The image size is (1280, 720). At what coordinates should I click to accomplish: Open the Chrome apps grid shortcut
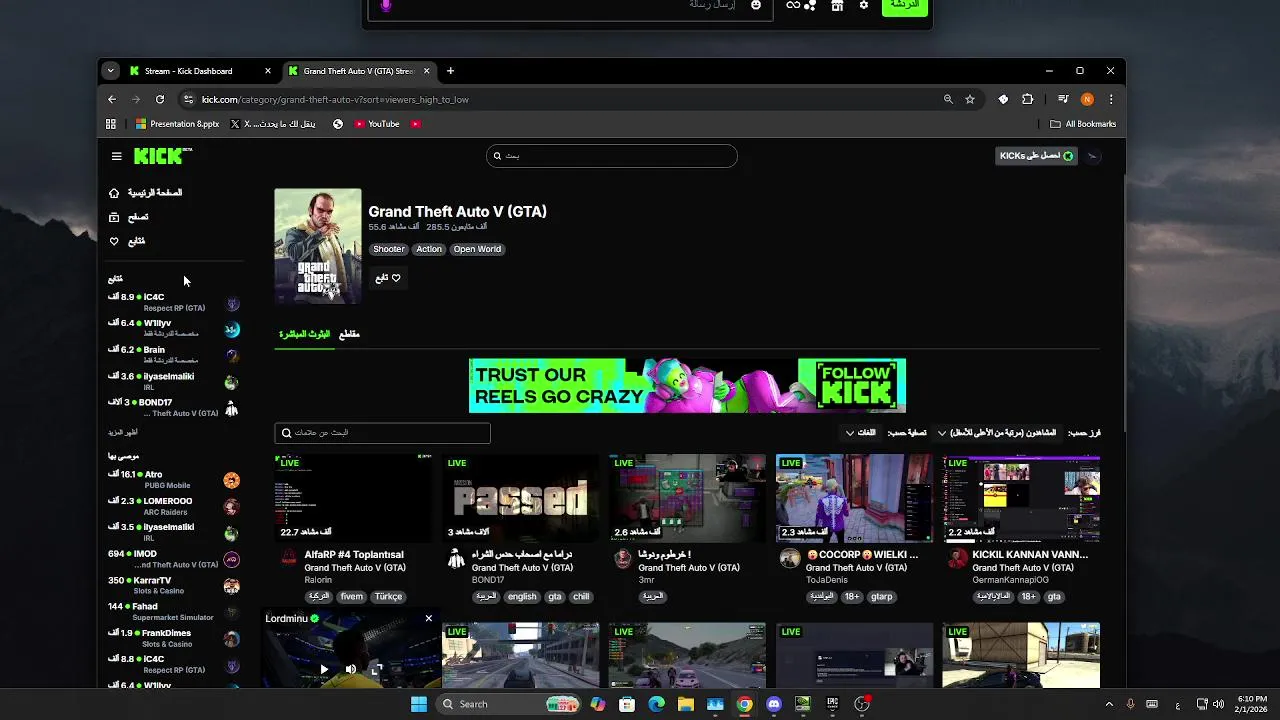point(111,124)
